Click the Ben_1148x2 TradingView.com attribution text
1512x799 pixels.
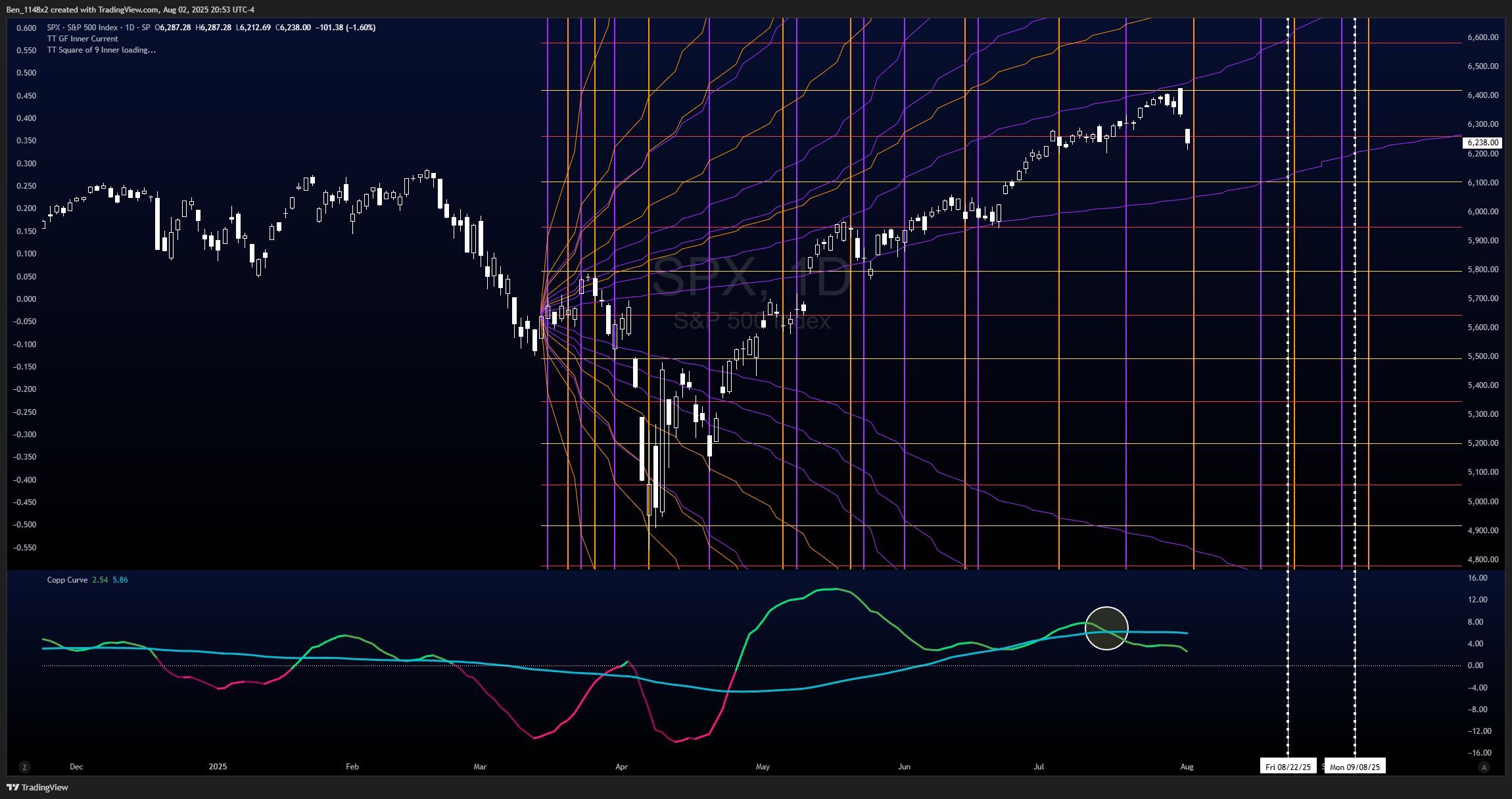pyautogui.click(x=130, y=9)
